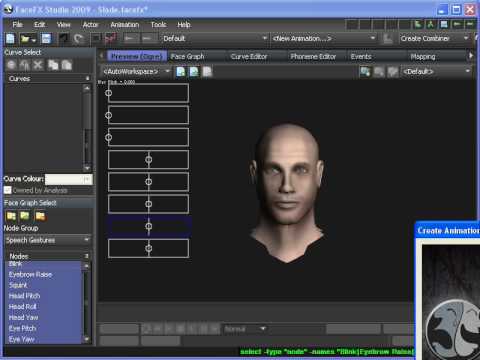The image size is (480, 360).
Task: Toggle the Owned by Analysis checkbox
Action: (7, 190)
